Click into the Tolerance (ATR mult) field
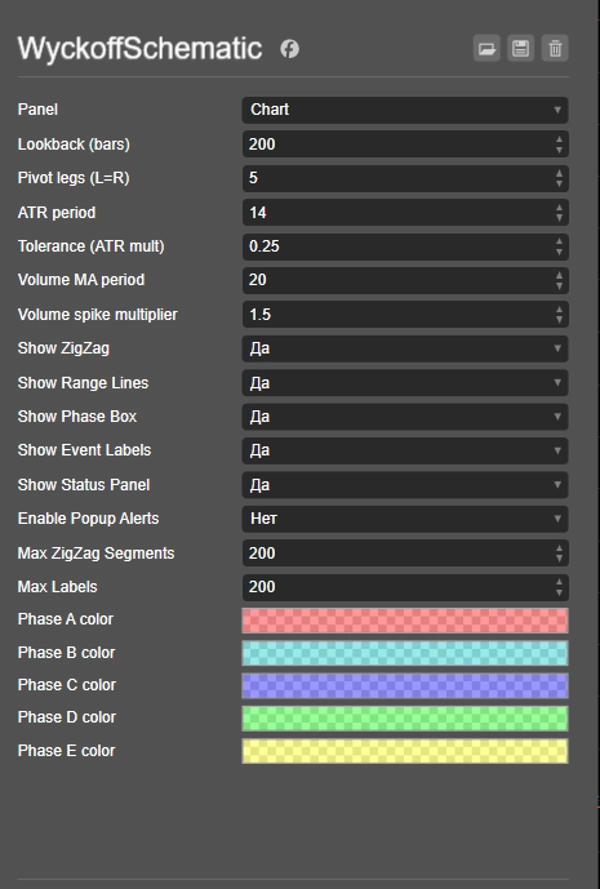 (x=395, y=246)
